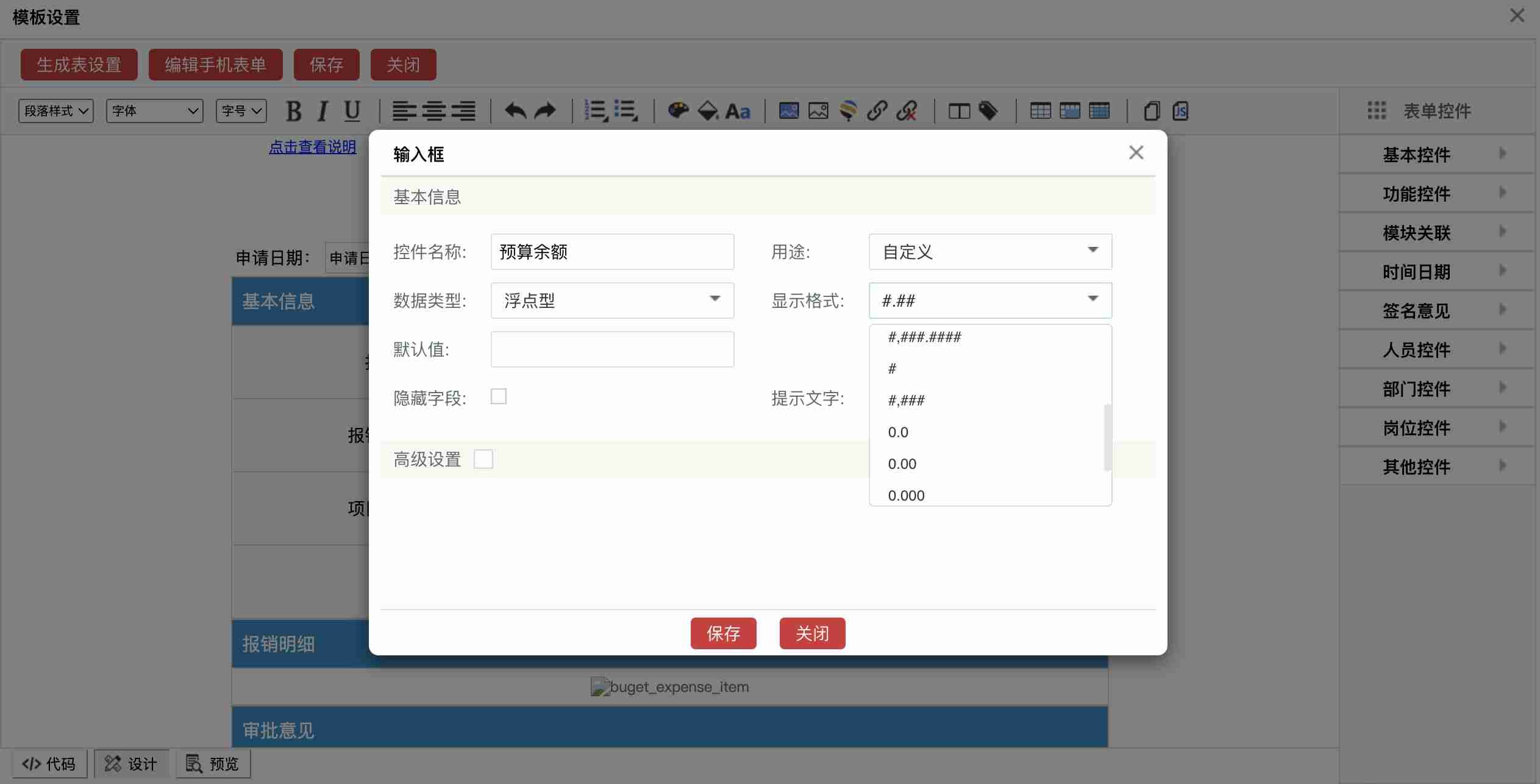Check the 隐藏字段 checkbox
The width and height of the screenshot is (1540, 784).
(499, 397)
